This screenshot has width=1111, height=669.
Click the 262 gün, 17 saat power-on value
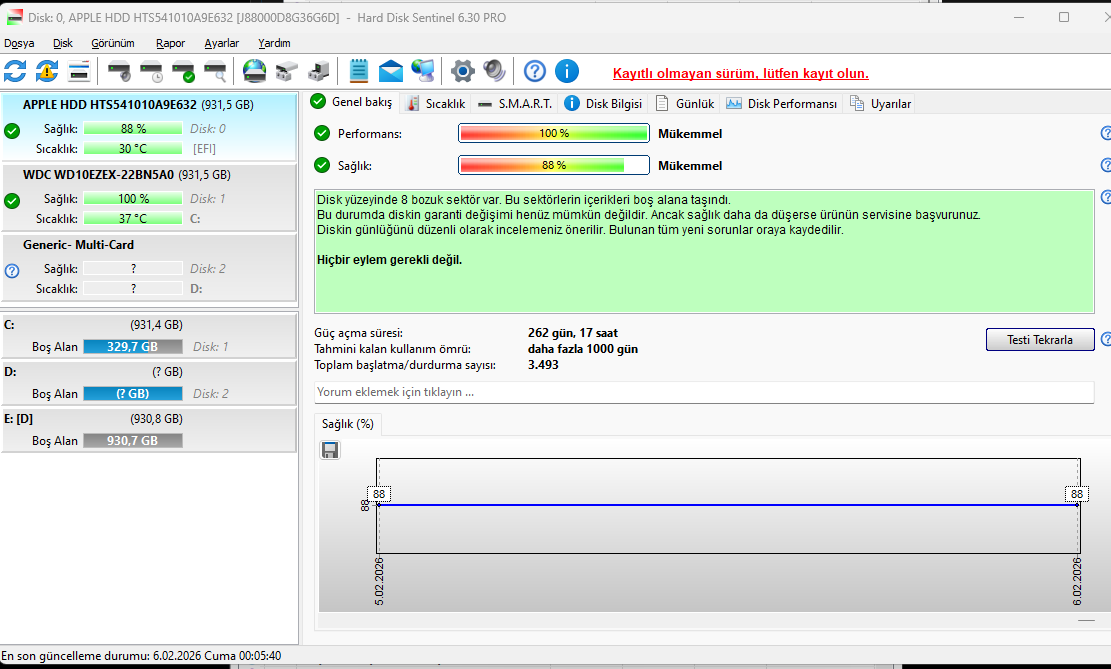pos(573,333)
